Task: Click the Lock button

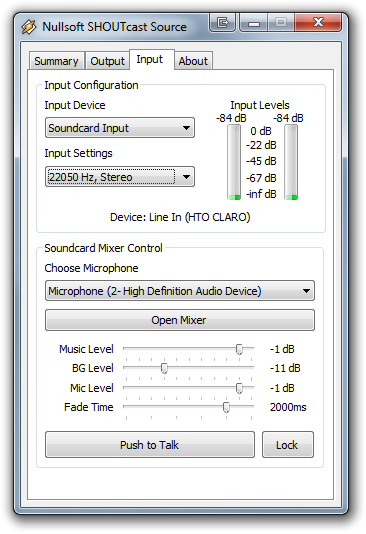Action: pos(288,445)
